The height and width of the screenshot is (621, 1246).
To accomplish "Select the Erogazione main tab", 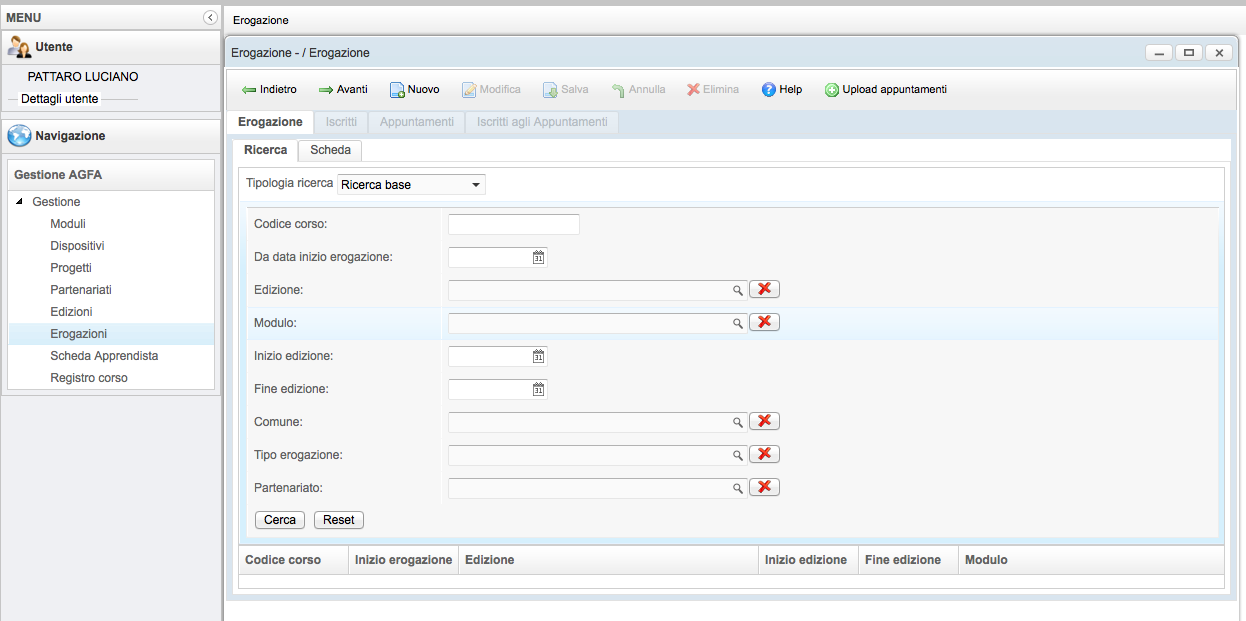I will click(x=270, y=122).
